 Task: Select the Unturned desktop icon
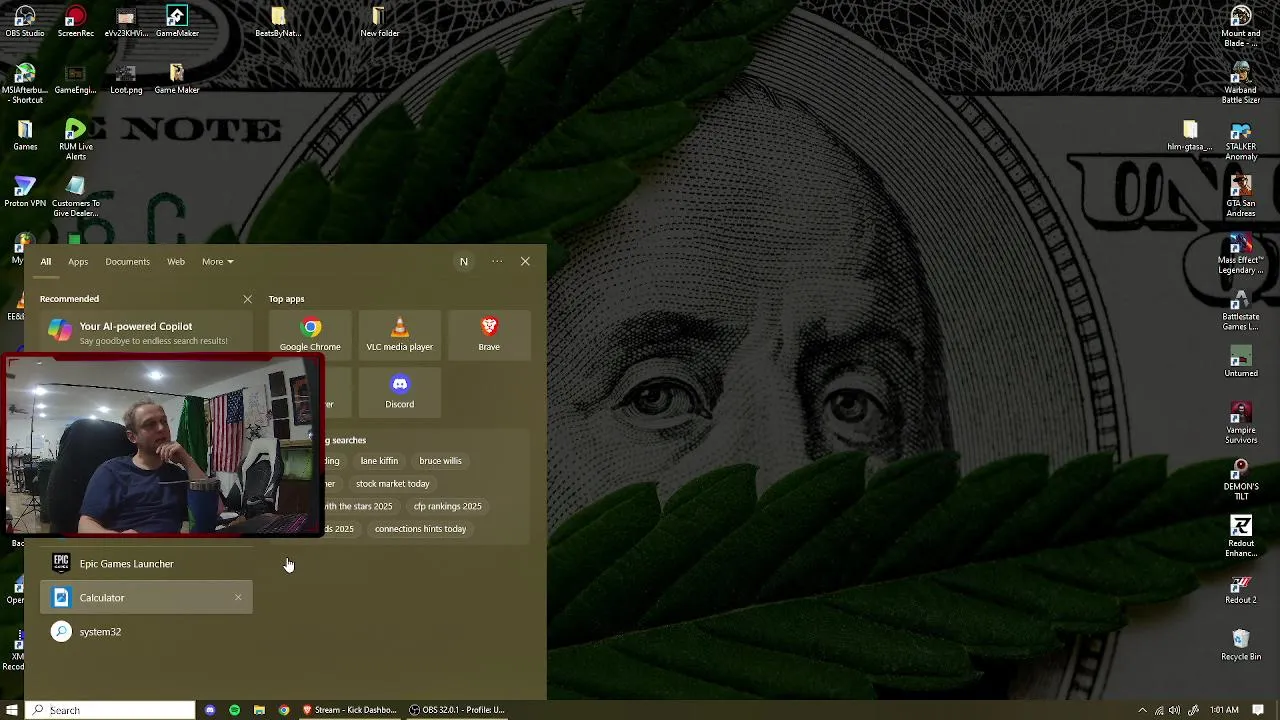[x=1241, y=362]
